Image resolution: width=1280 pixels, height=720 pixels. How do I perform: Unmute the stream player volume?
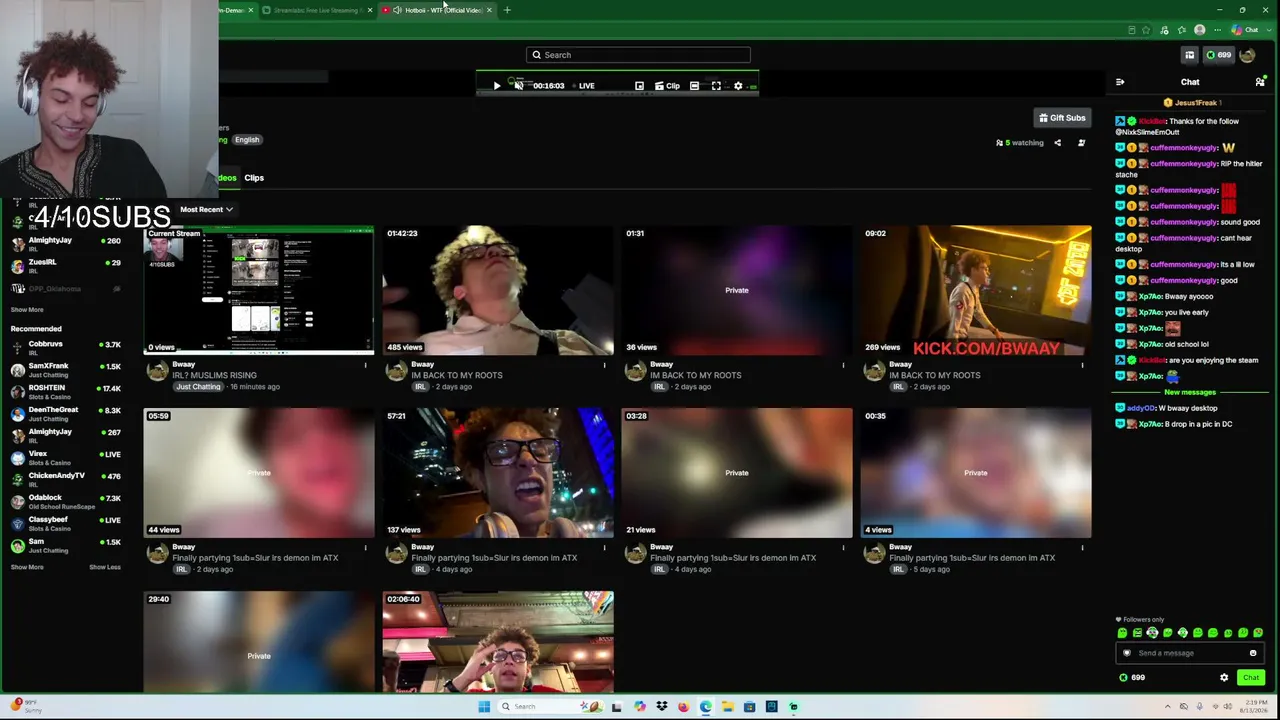click(x=518, y=86)
